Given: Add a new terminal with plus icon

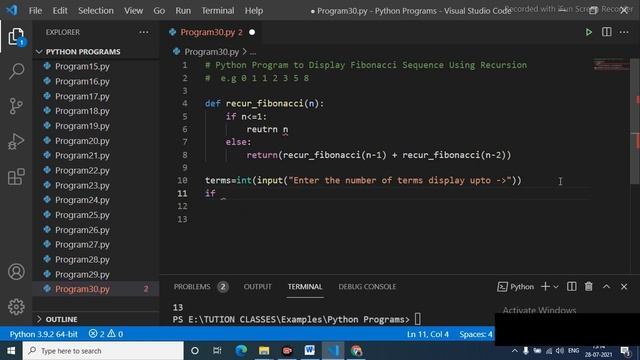Looking at the screenshot, I should point(545,287).
